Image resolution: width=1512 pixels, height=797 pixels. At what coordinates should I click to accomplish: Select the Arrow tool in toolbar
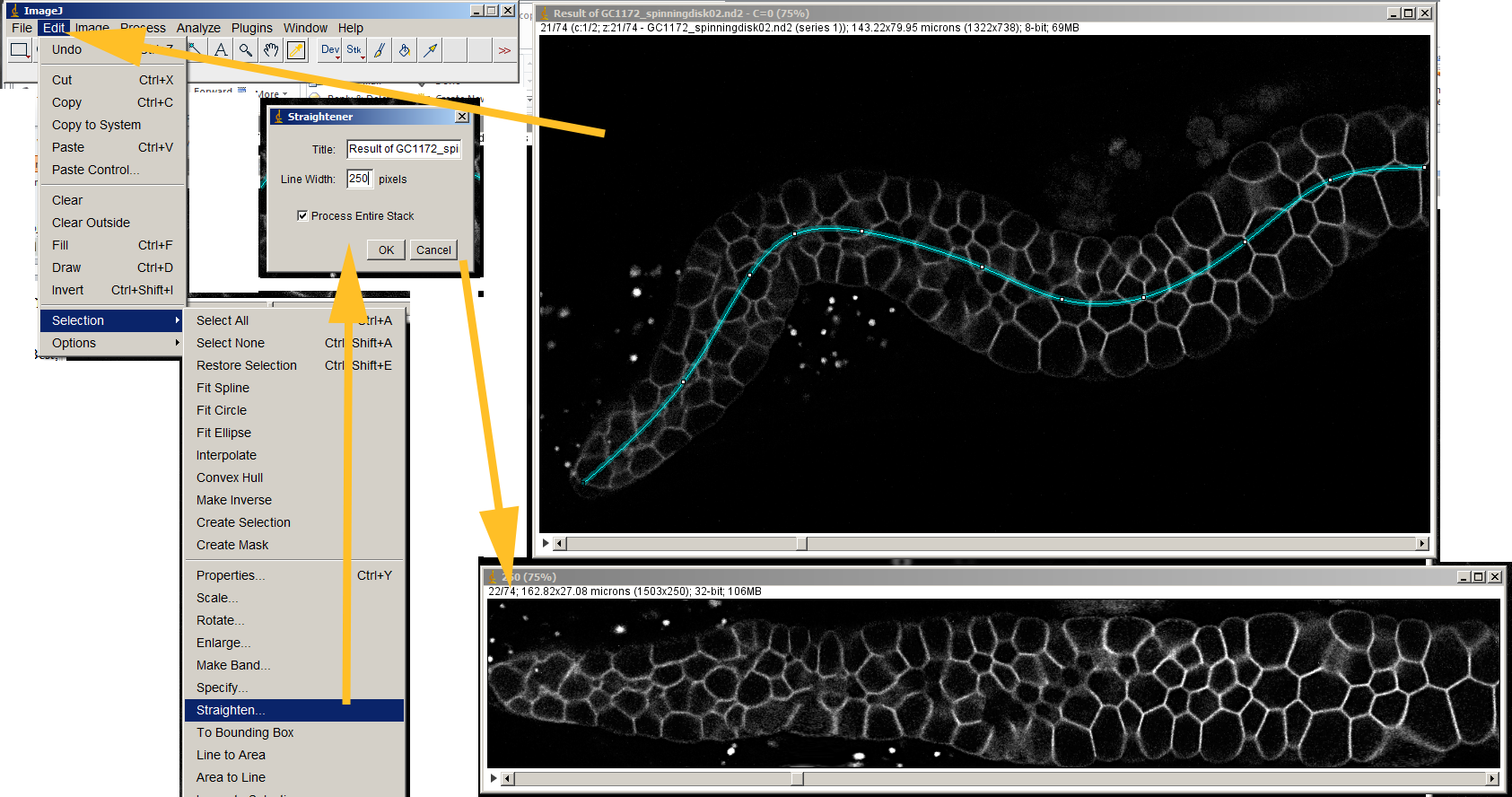[431, 50]
